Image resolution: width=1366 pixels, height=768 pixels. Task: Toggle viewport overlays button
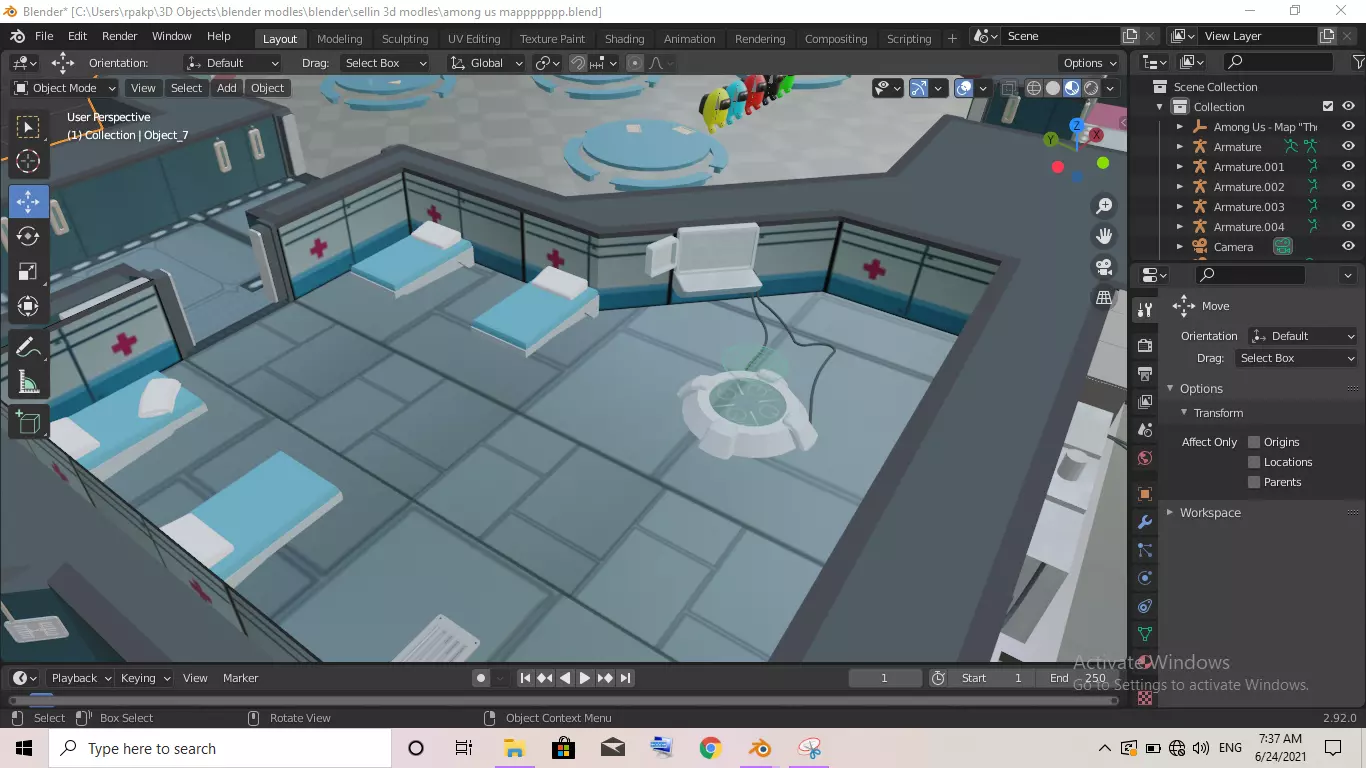(x=964, y=88)
